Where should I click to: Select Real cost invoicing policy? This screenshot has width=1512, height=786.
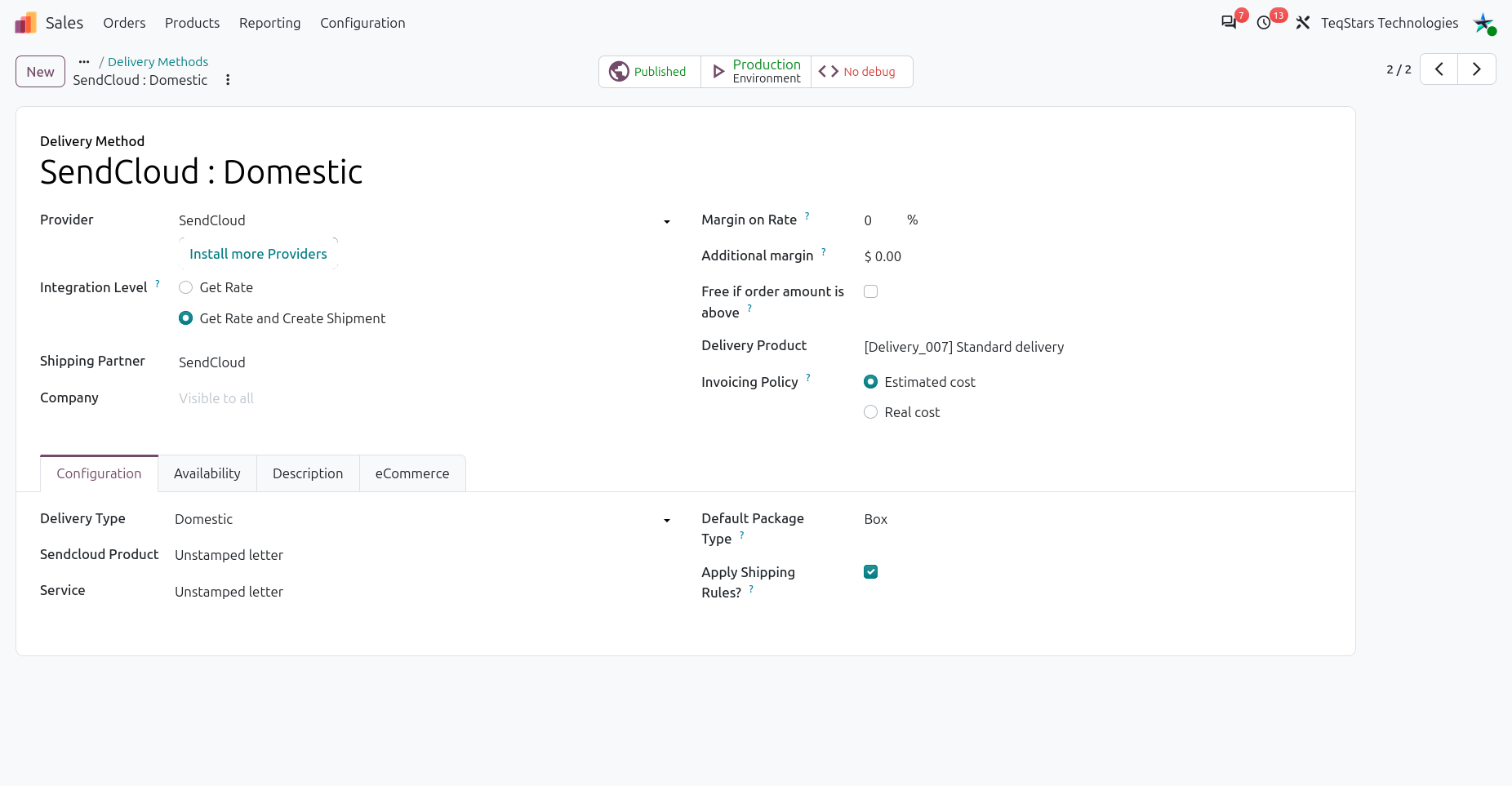871,412
